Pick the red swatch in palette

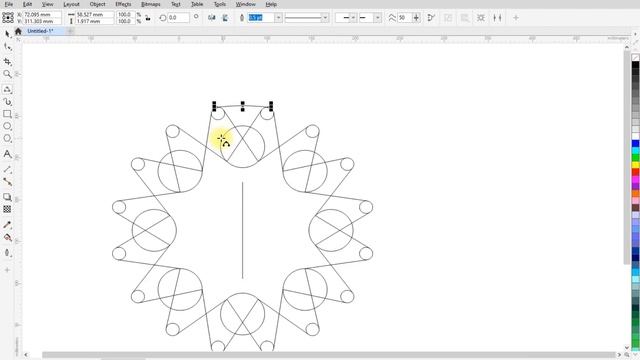[636, 172]
